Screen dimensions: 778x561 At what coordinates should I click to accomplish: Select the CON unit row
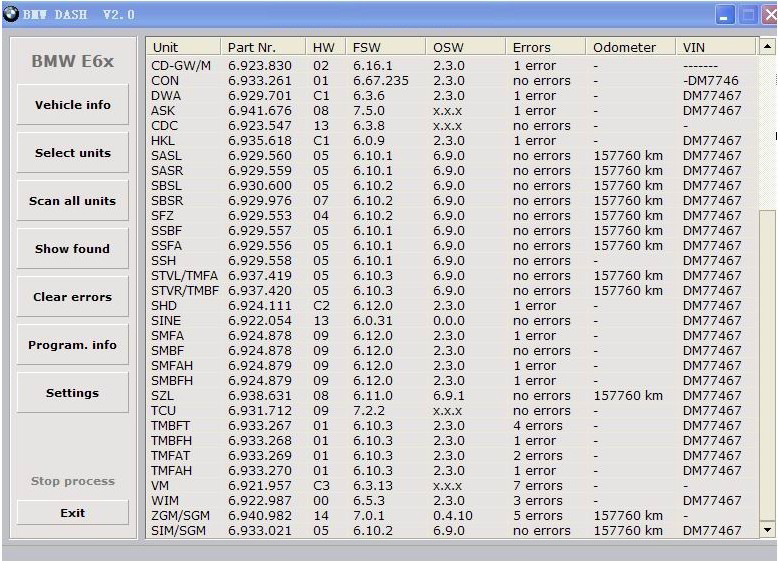point(452,80)
